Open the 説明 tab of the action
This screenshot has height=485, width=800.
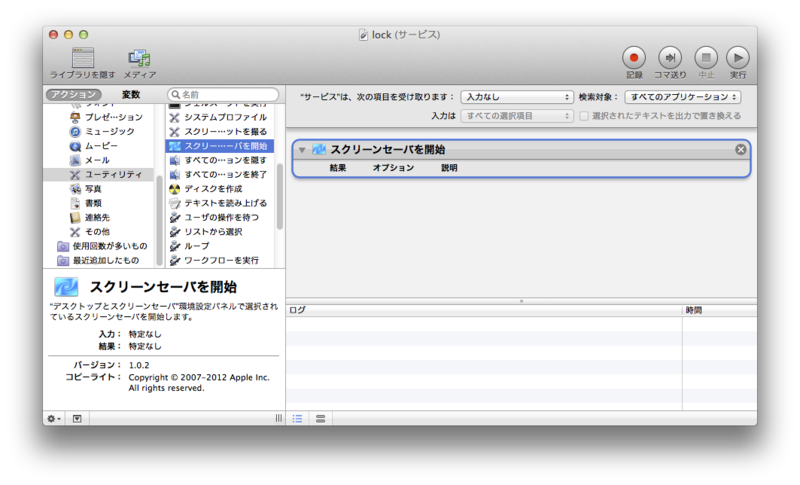[x=449, y=167]
